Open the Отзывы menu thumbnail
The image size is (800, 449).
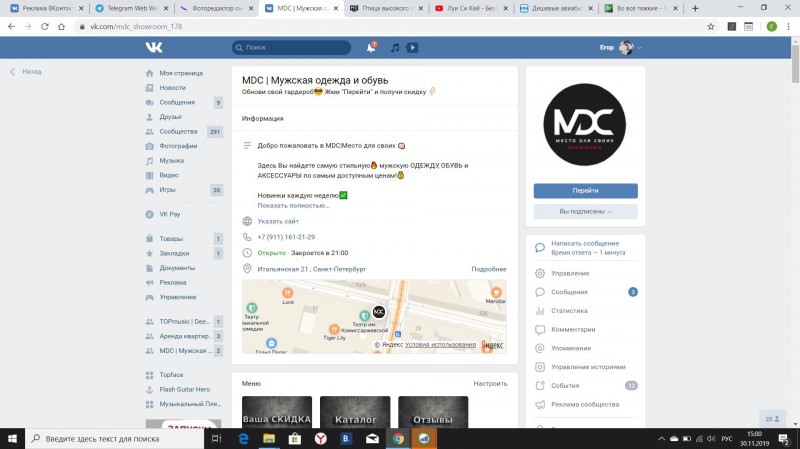click(433, 412)
